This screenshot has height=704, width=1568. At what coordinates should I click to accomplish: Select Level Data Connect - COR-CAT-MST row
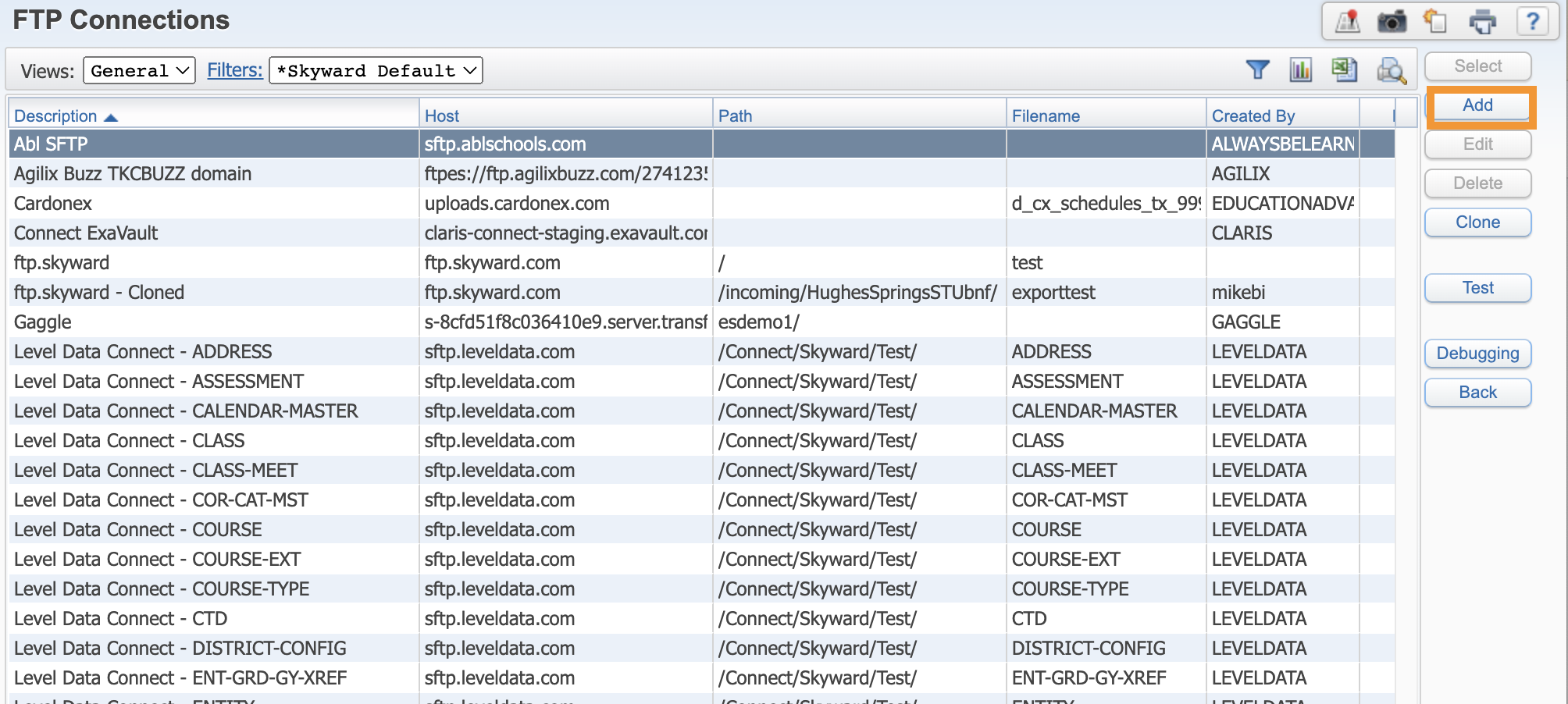click(701, 500)
